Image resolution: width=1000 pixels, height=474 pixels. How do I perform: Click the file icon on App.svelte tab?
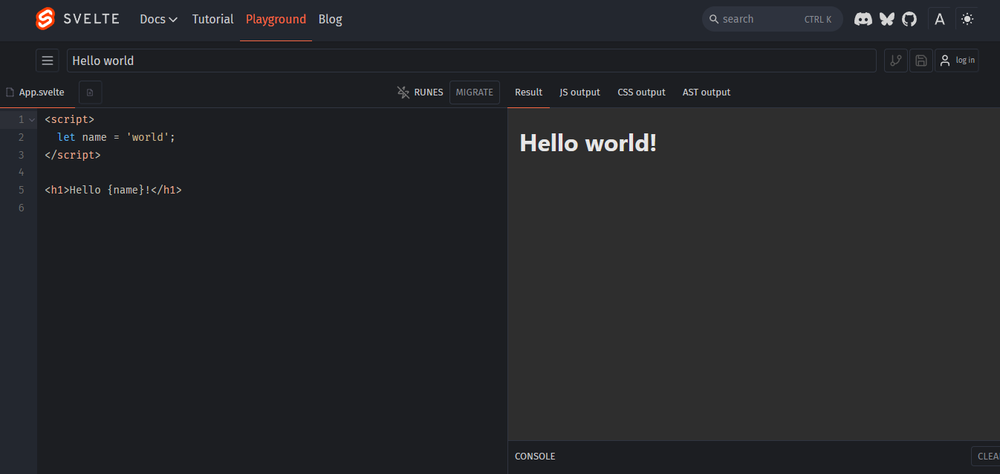tap(10, 93)
